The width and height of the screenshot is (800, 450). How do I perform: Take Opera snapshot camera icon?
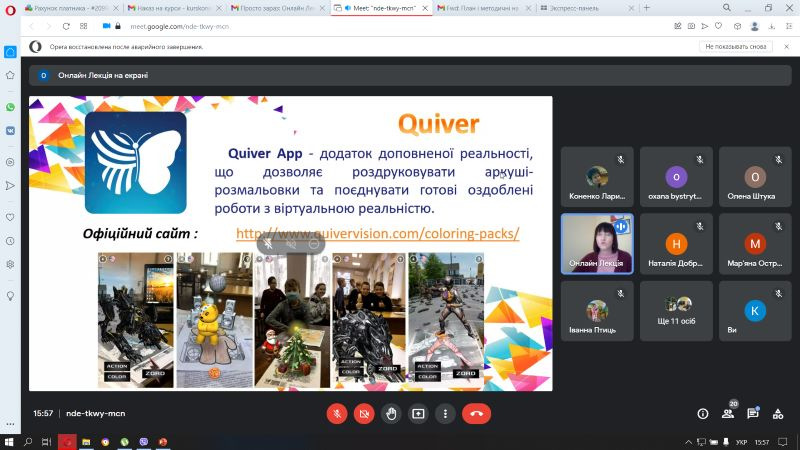click(x=691, y=26)
